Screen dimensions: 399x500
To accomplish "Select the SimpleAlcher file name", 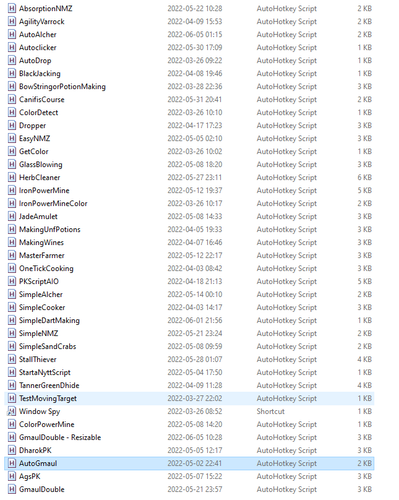I will pyautogui.click(x=41, y=294).
